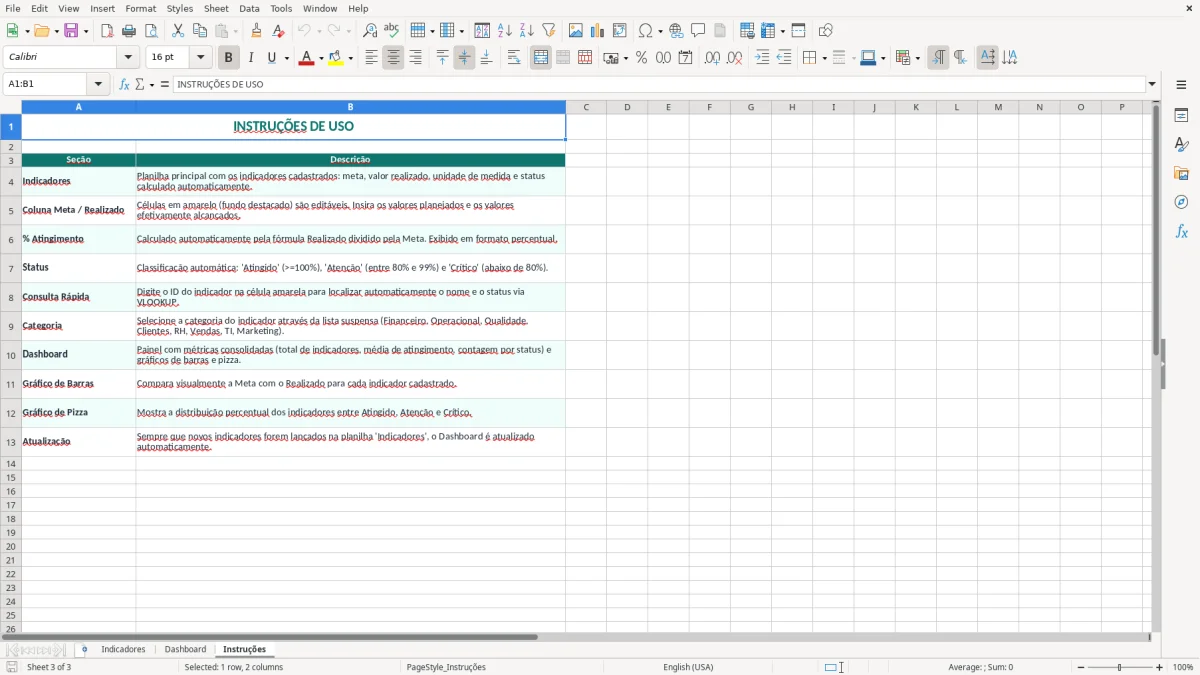Toggle Align Left

[x=371, y=58]
